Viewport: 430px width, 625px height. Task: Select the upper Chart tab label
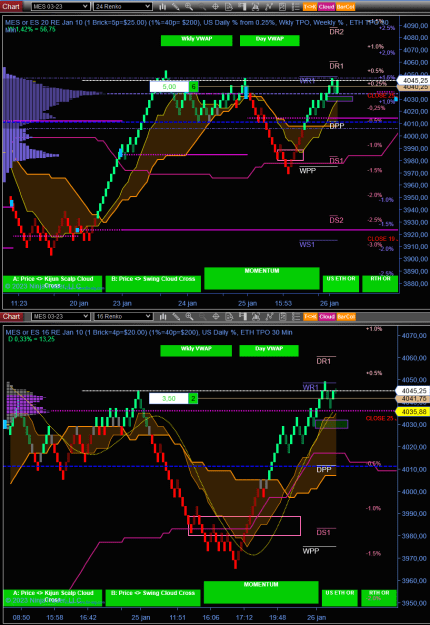[11, 6]
